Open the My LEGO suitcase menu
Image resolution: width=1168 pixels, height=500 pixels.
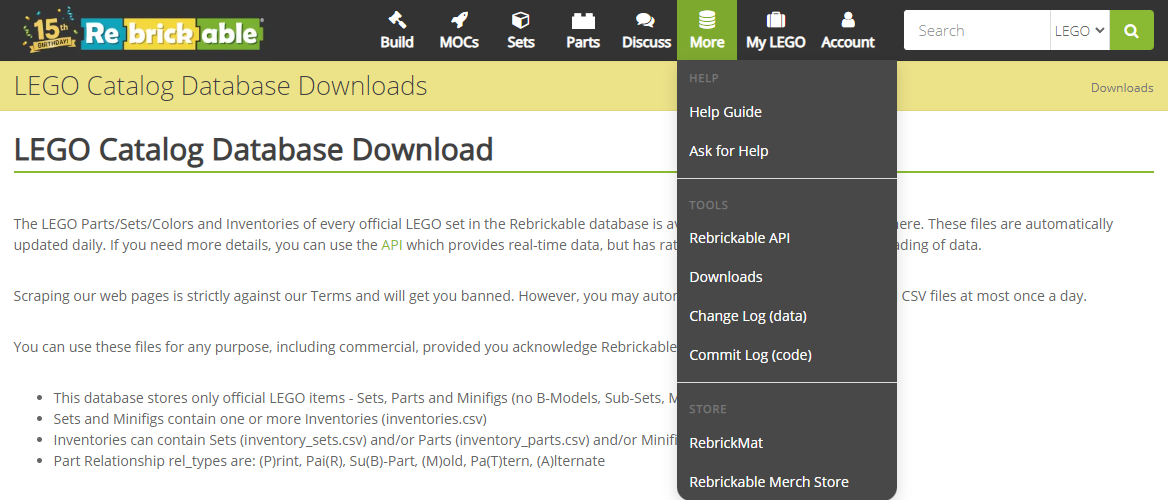coord(775,31)
